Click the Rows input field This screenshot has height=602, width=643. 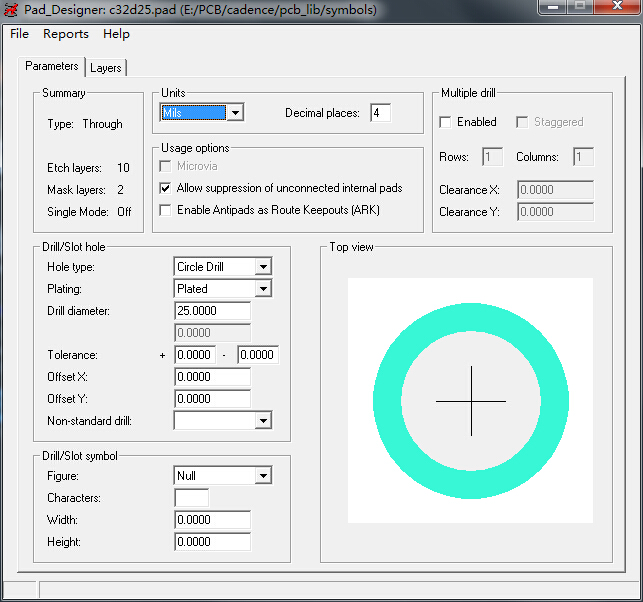(x=493, y=157)
